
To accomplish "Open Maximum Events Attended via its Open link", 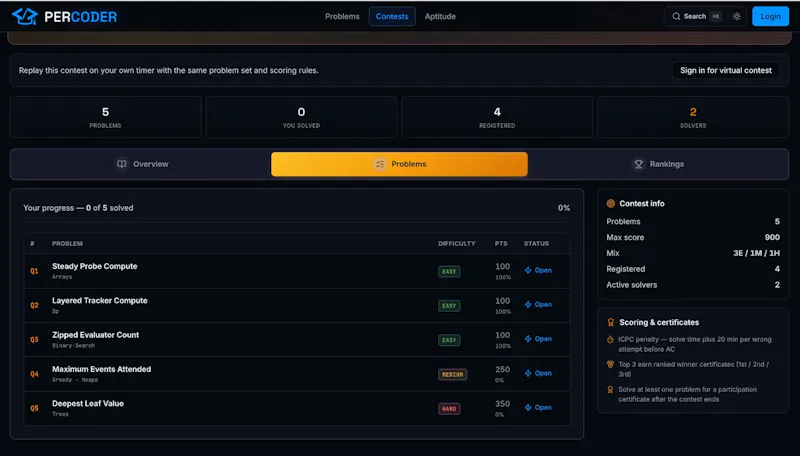I will coord(538,373).
